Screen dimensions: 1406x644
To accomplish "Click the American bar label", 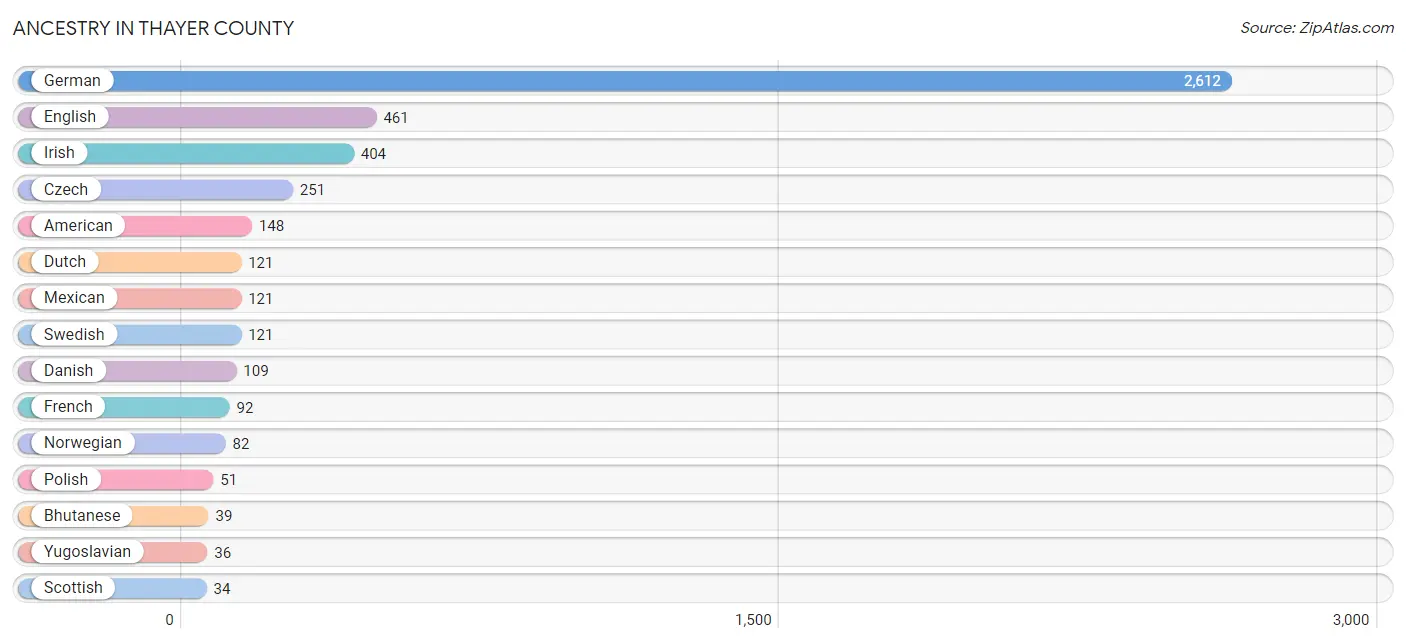I will point(78,226).
